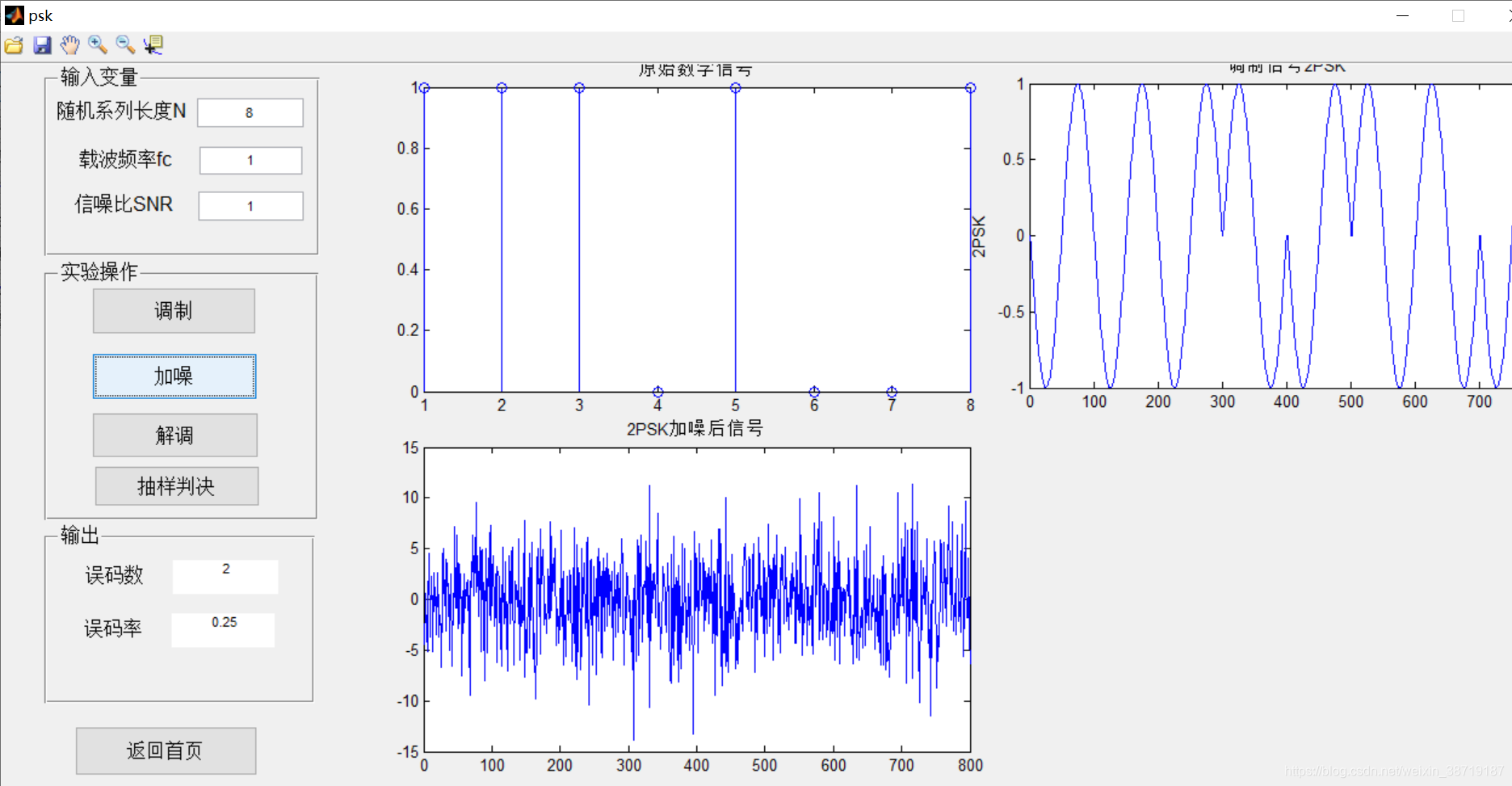Image resolution: width=1512 pixels, height=786 pixels.
Task: Minimize the psk window
Action: click(1403, 15)
